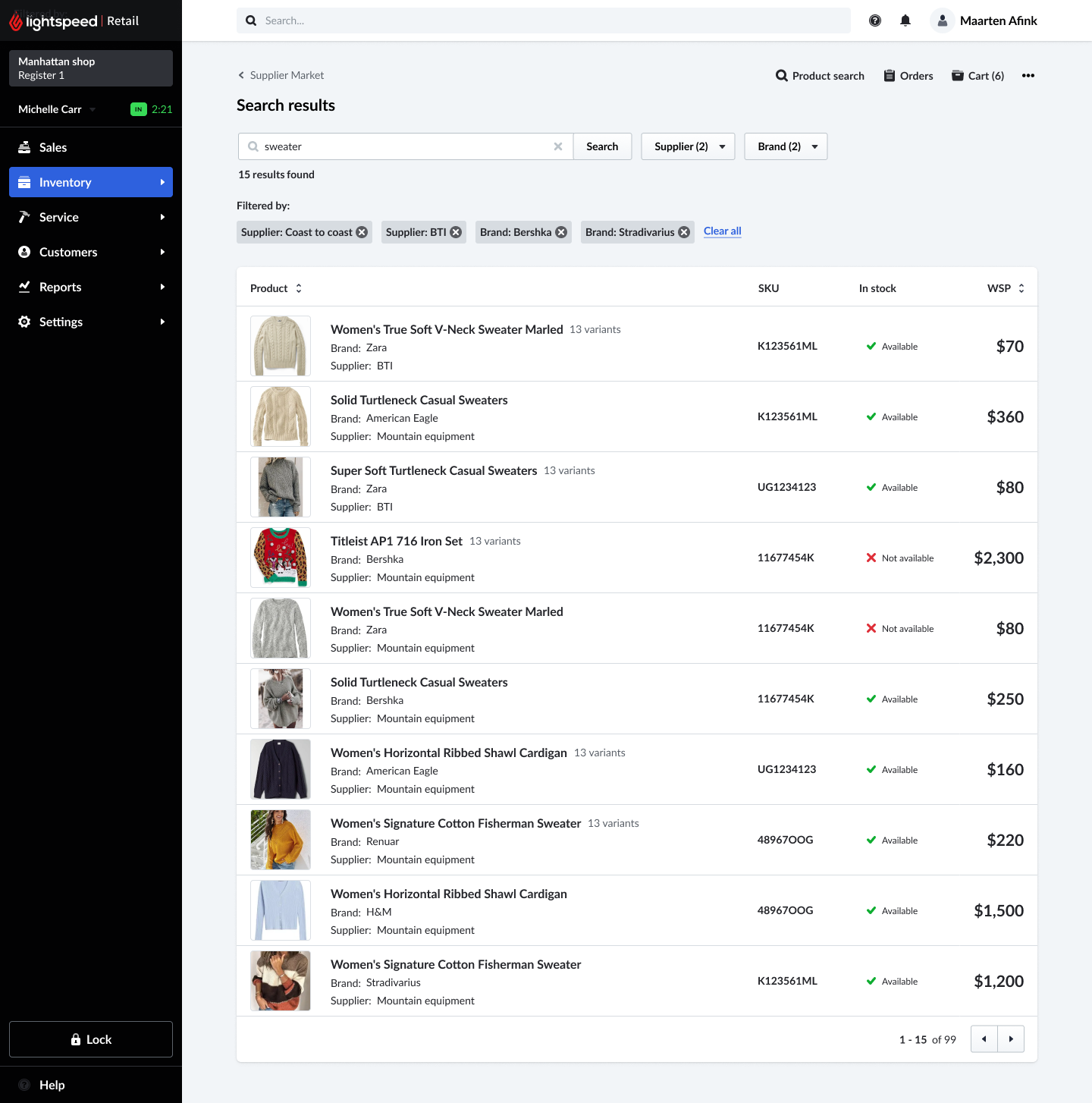Viewport: 1092px width, 1103px height.
Task: Open notifications bell icon
Action: 905,20
